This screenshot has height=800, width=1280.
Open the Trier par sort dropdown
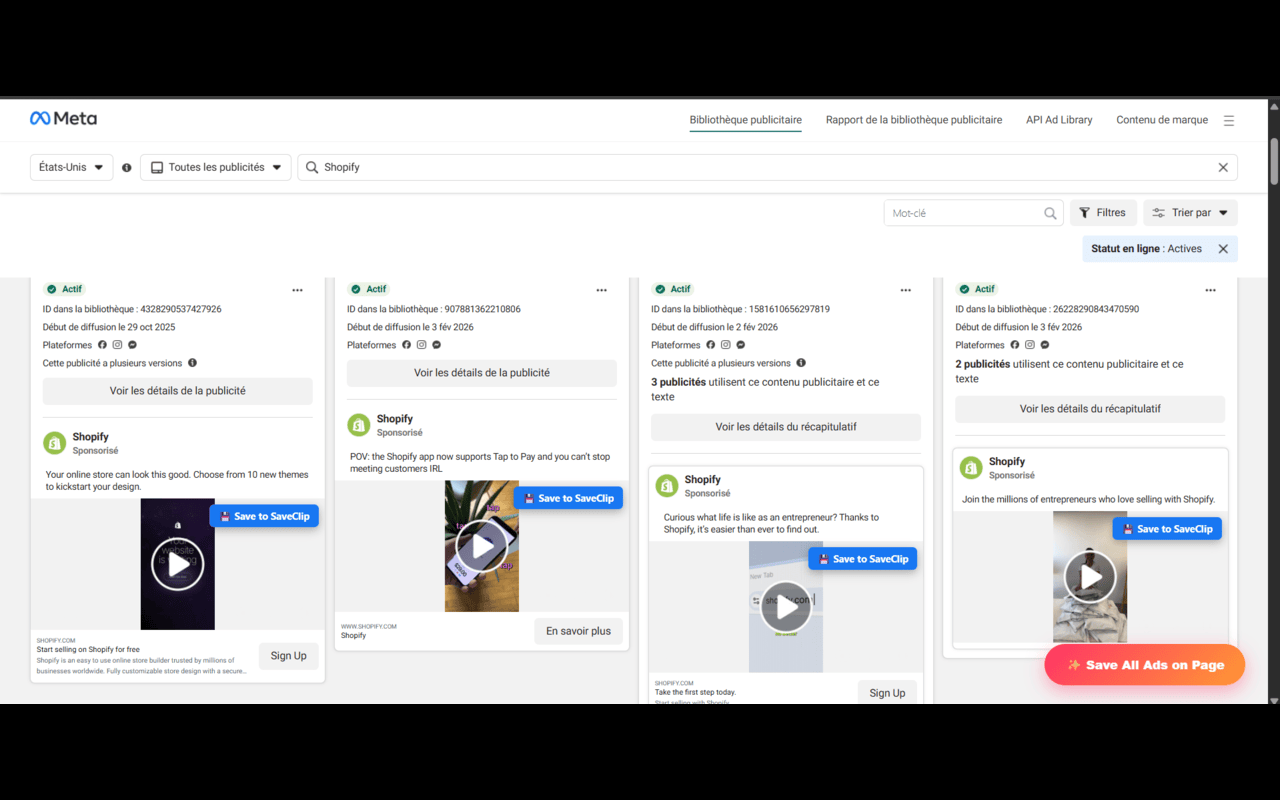click(x=1190, y=213)
